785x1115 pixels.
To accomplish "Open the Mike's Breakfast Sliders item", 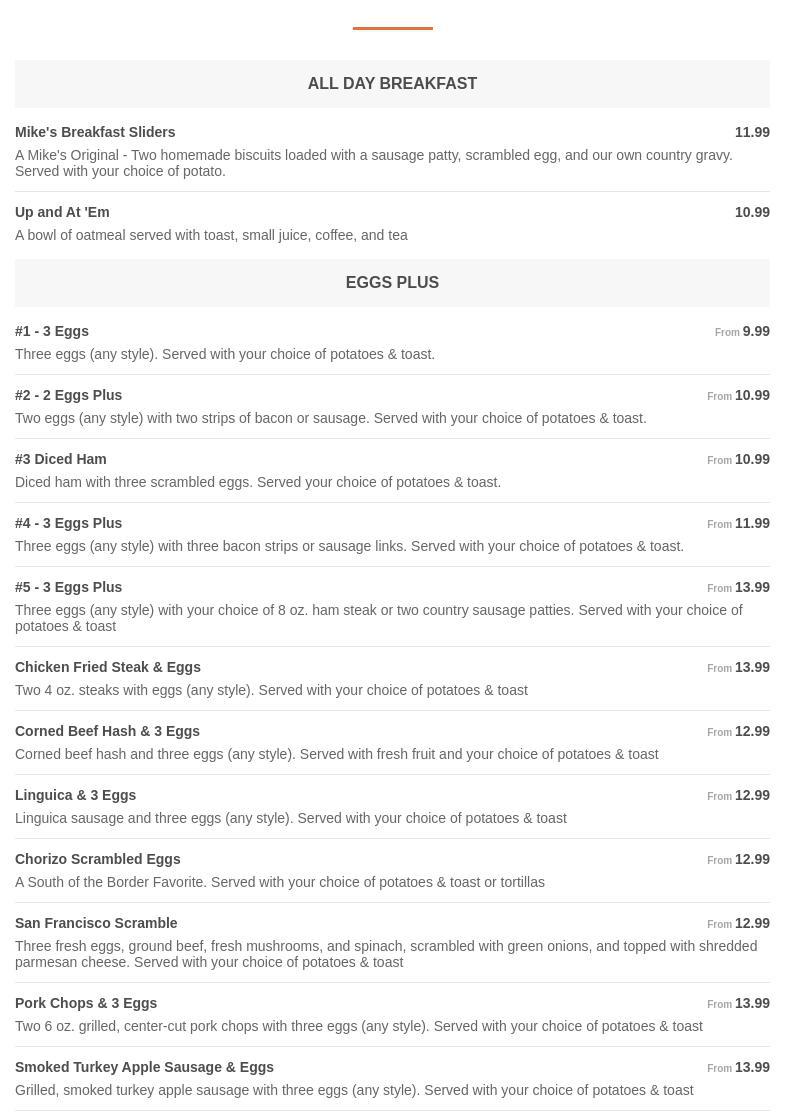I will click(95, 132).
